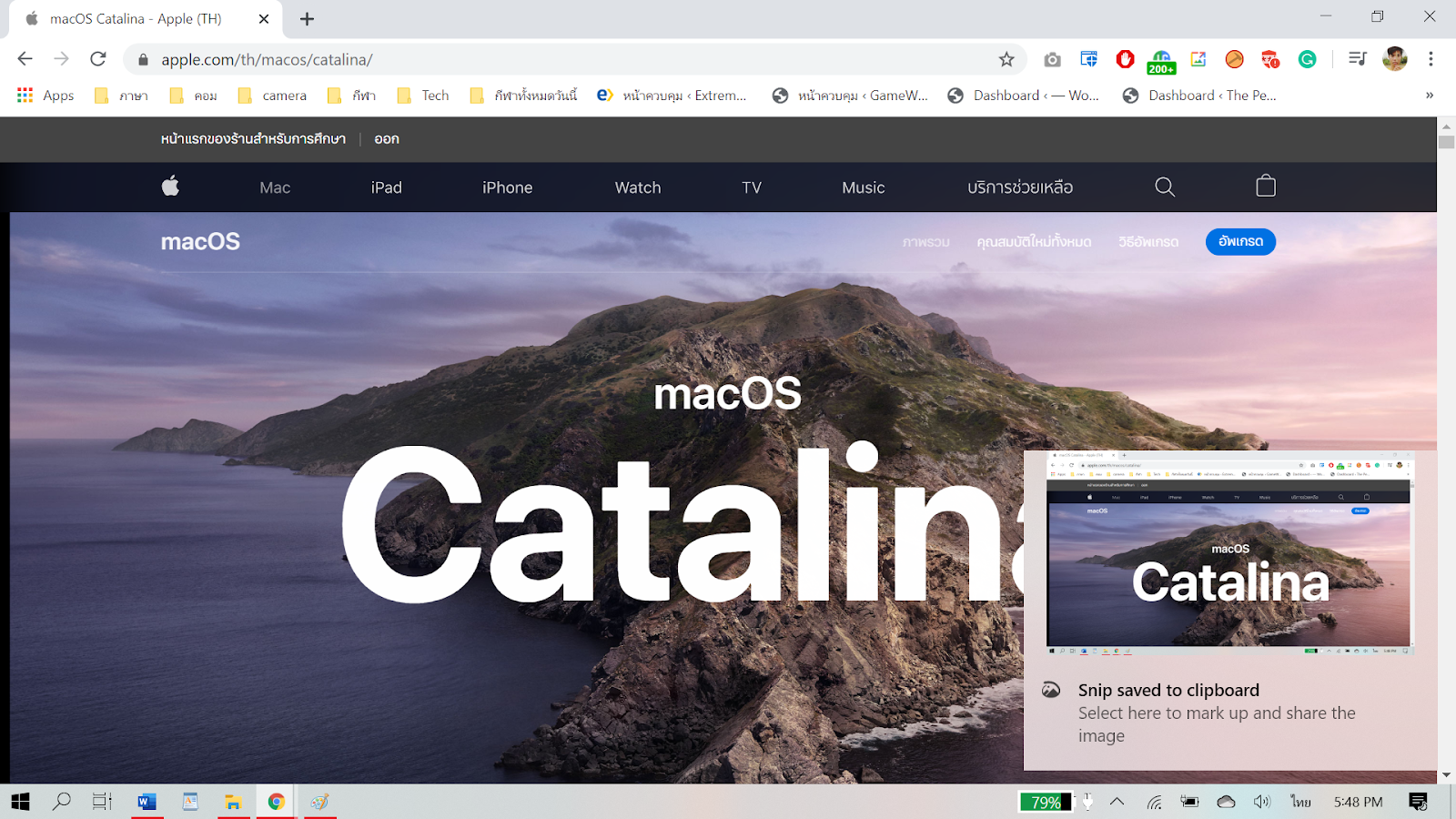Go back with the browser back arrow
Screen dimensions: 1456x819
pyautogui.click(x=25, y=59)
